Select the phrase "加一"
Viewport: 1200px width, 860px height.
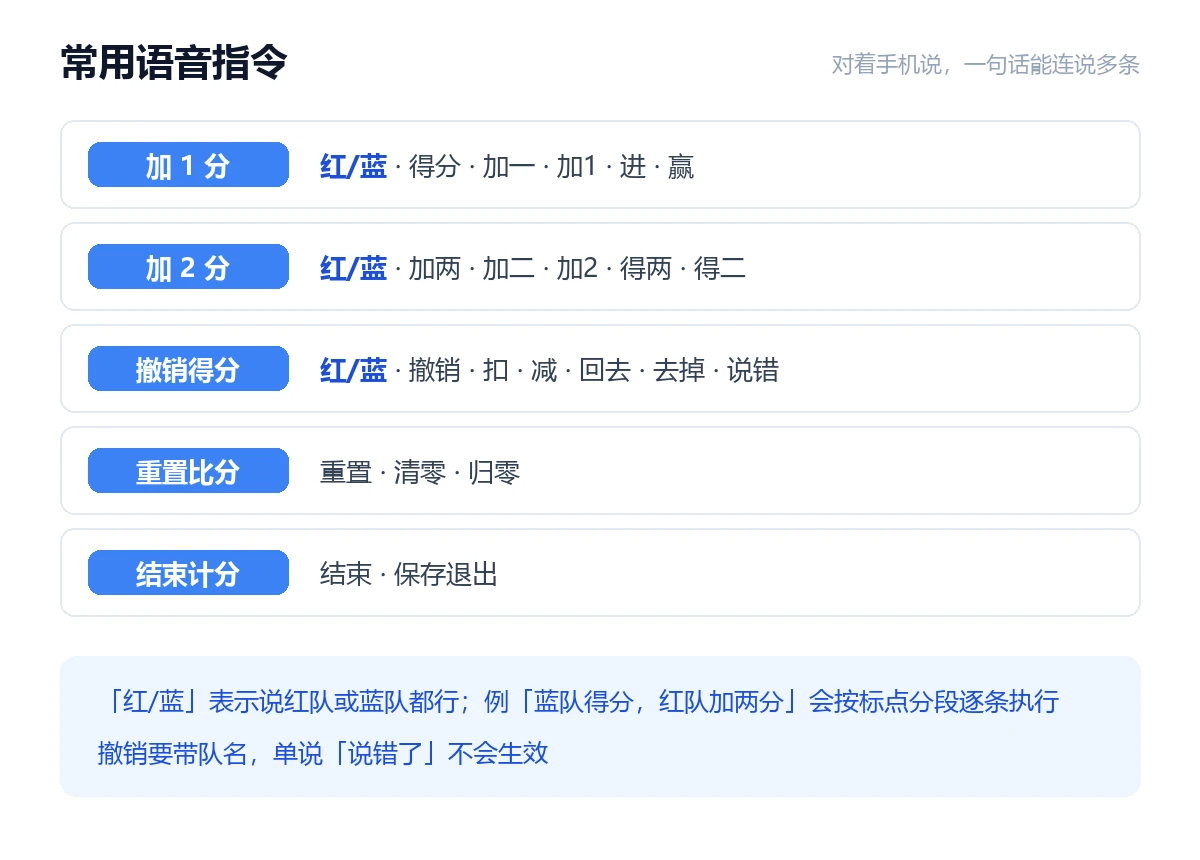509,166
